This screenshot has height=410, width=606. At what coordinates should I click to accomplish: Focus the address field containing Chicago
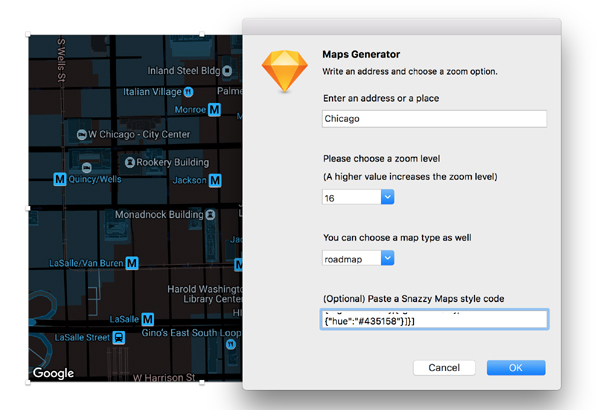tap(434, 119)
